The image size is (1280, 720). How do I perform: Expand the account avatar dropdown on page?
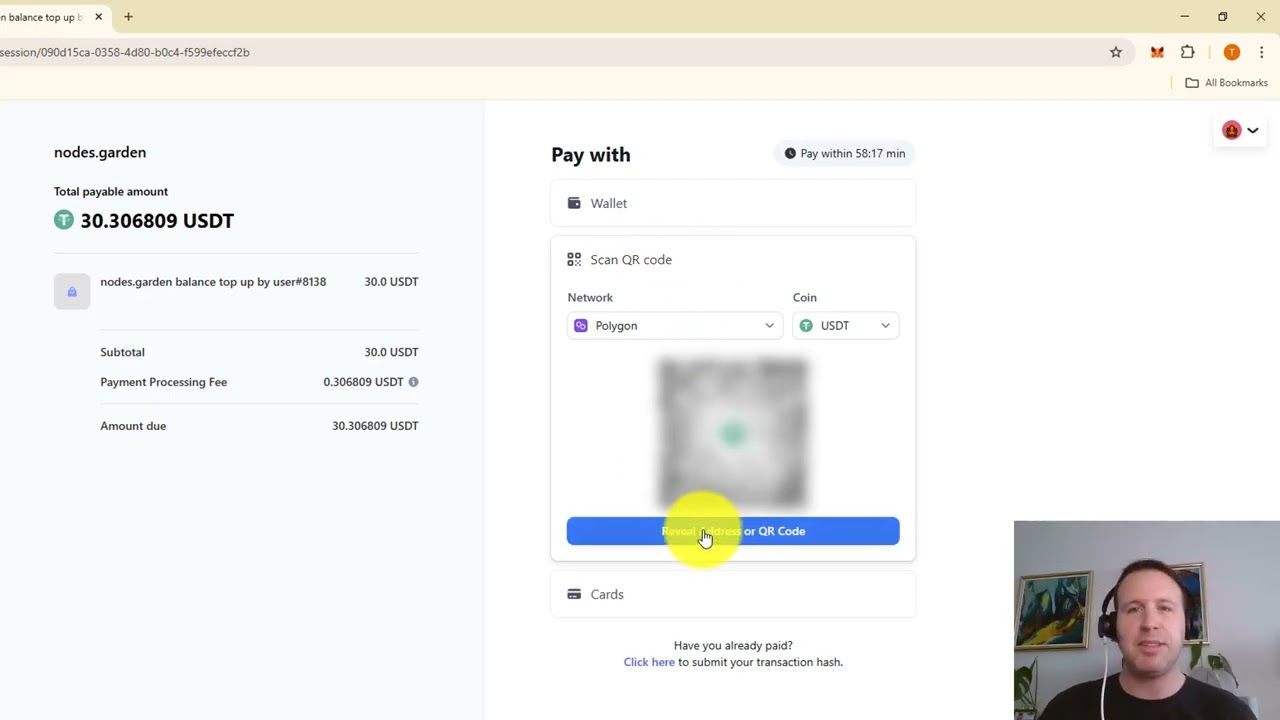pyautogui.click(x=1241, y=130)
